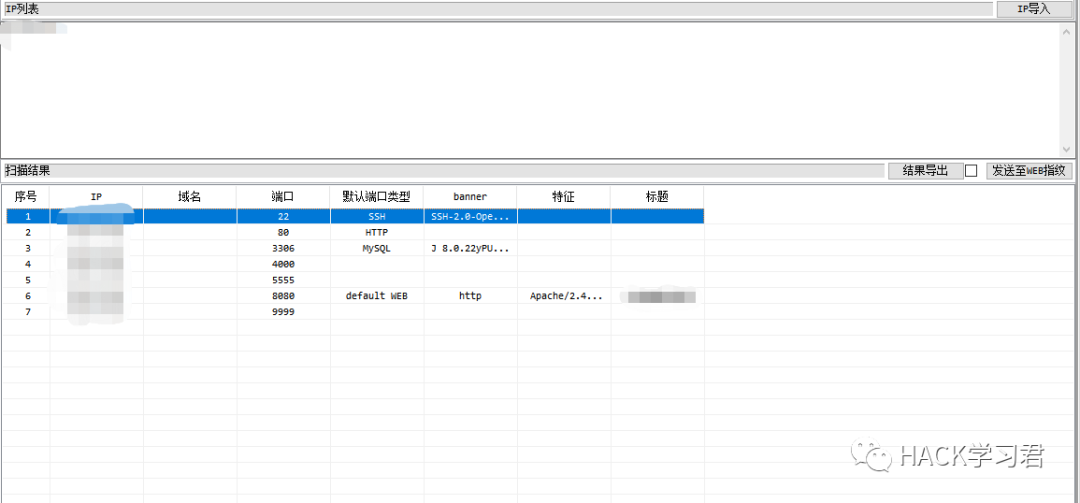This screenshot has width=1080, height=503.
Task: Click sequence number 4 cell
Action: click(28, 264)
